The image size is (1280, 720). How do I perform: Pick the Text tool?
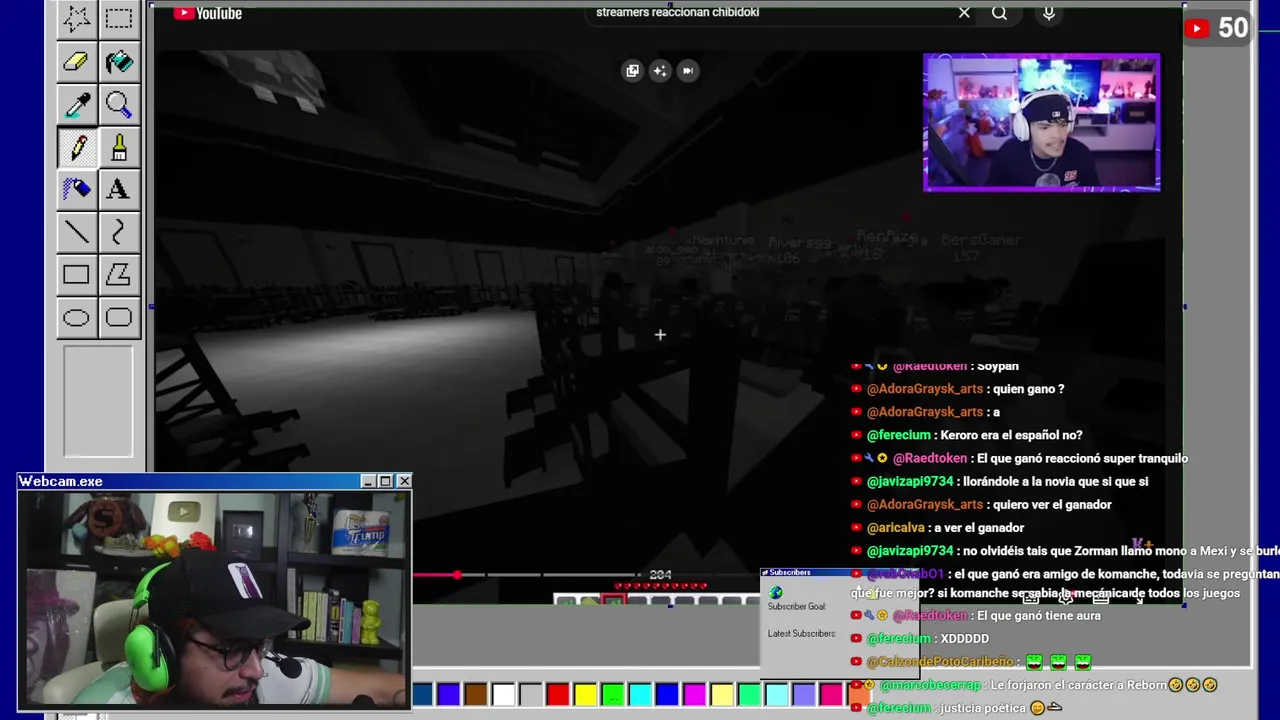pyautogui.click(x=119, y=189)
